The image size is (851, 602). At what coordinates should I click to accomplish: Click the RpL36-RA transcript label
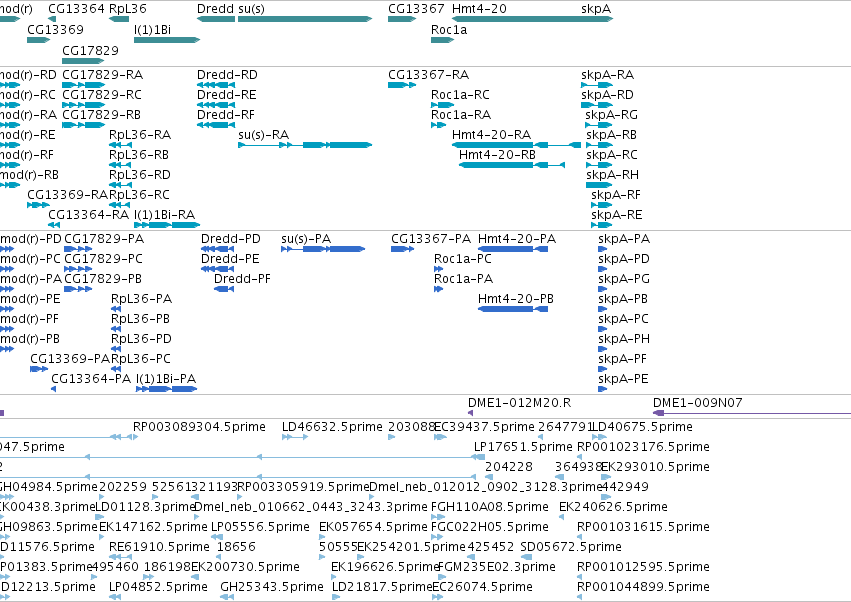click(140, 135)
